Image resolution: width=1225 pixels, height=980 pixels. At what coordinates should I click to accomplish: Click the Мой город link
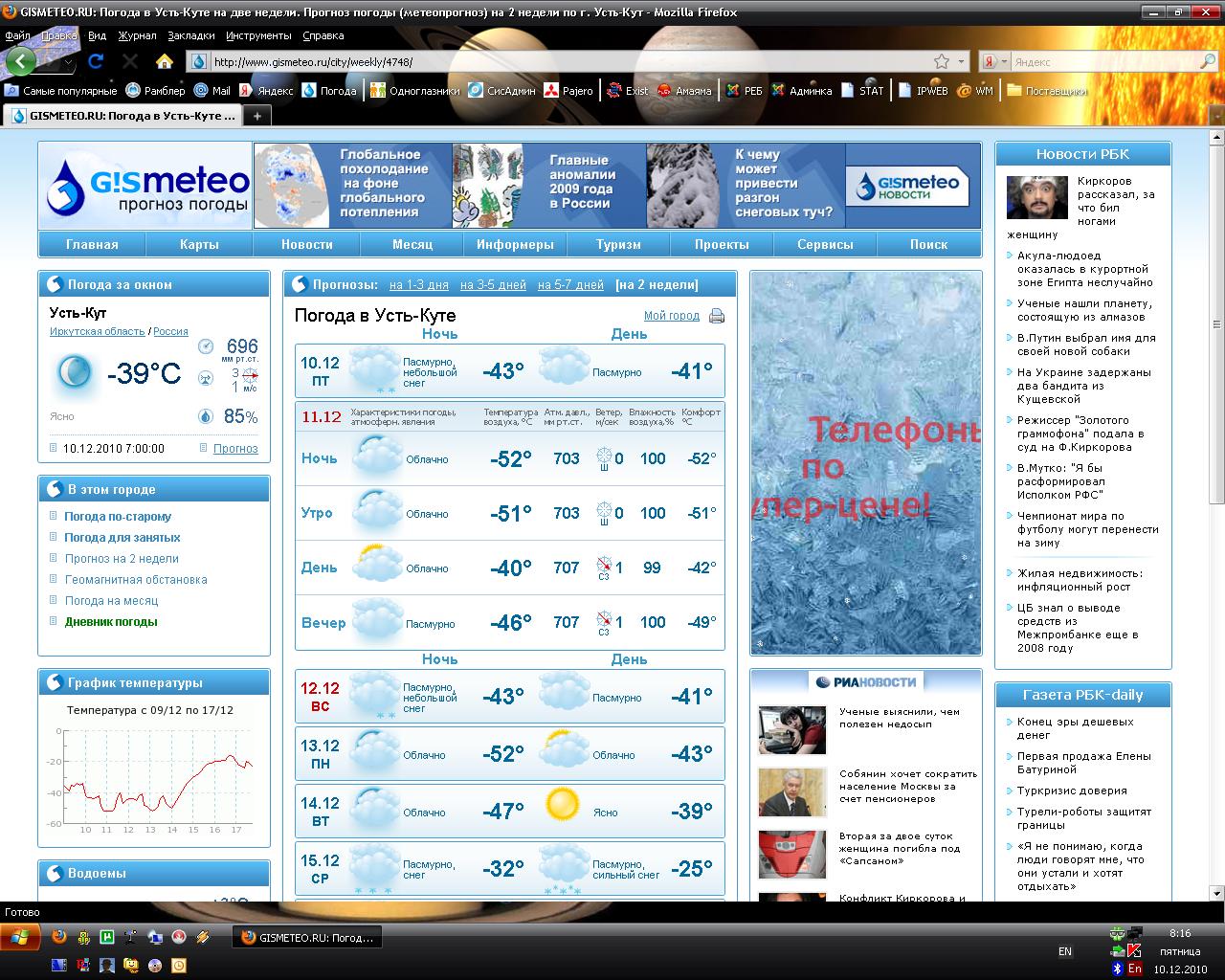pos(671,316)
